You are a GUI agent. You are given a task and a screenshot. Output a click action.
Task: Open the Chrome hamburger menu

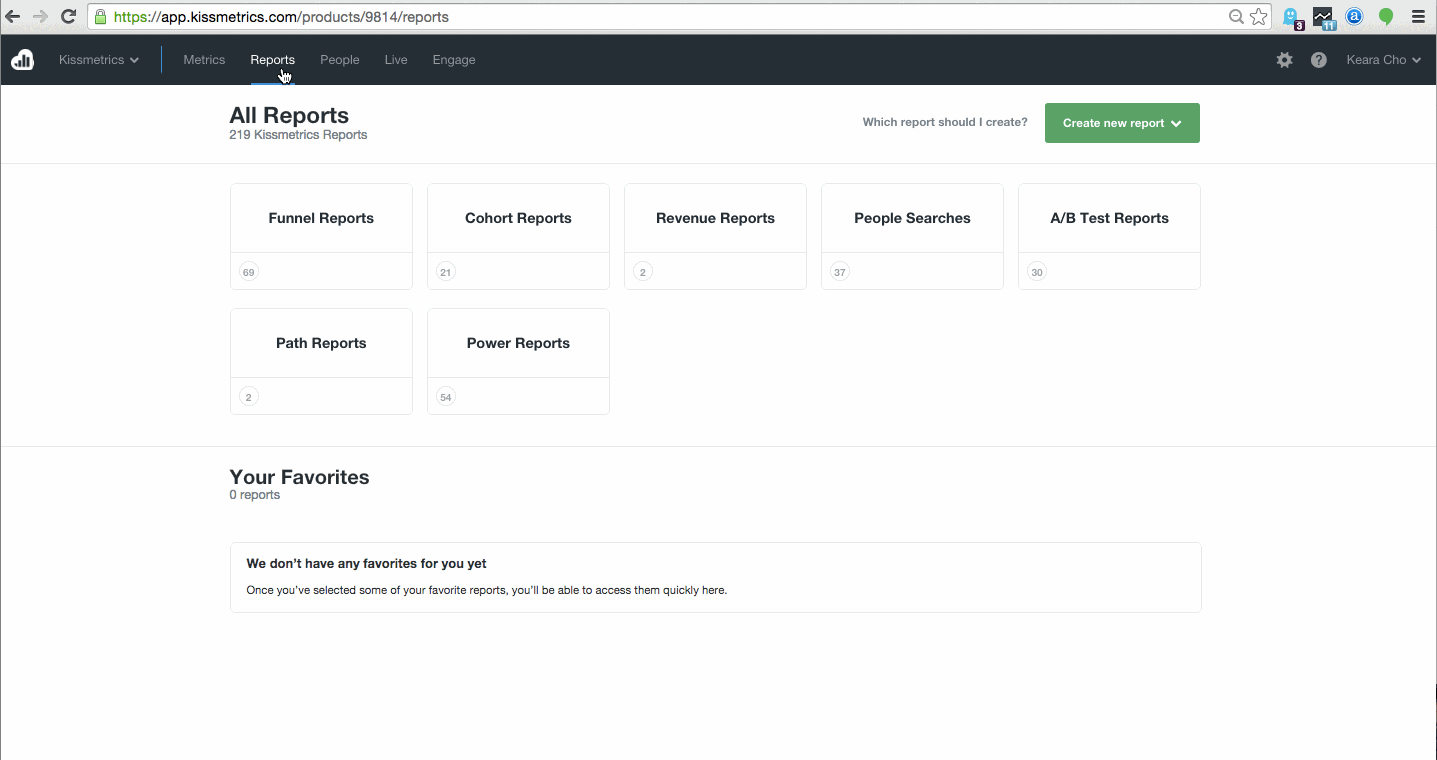click(1418, 17)
